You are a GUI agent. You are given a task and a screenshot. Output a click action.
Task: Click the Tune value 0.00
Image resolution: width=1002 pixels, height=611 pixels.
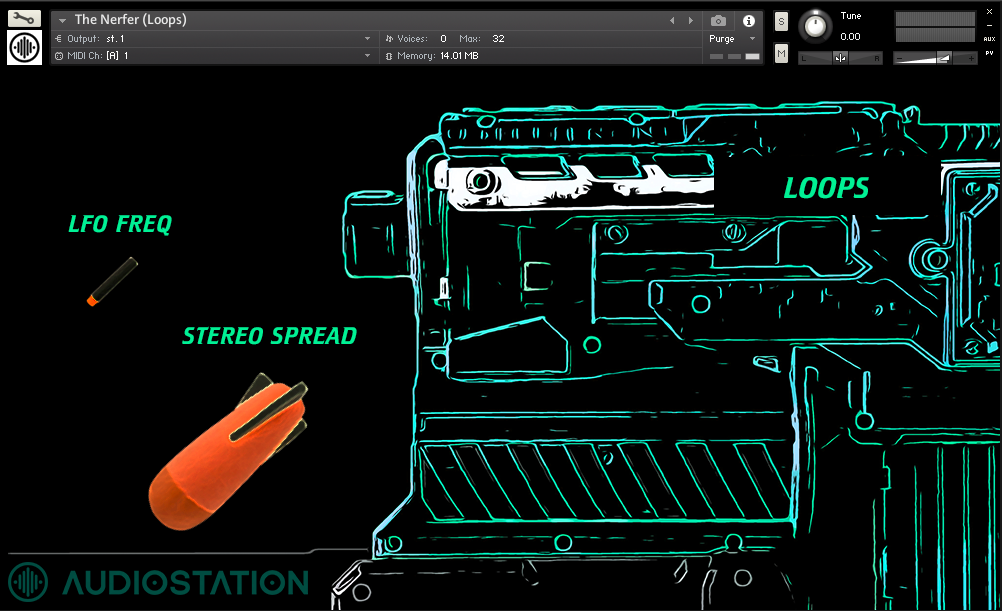851,36
